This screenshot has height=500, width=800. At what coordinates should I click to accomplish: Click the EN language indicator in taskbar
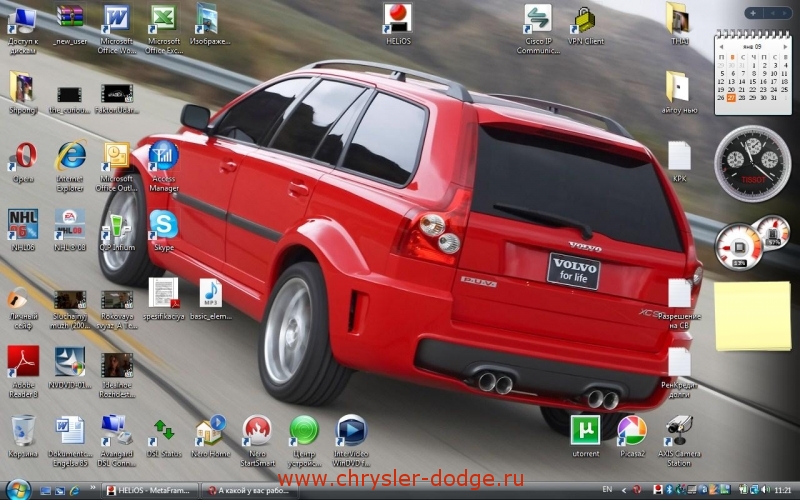coord(623,490)
